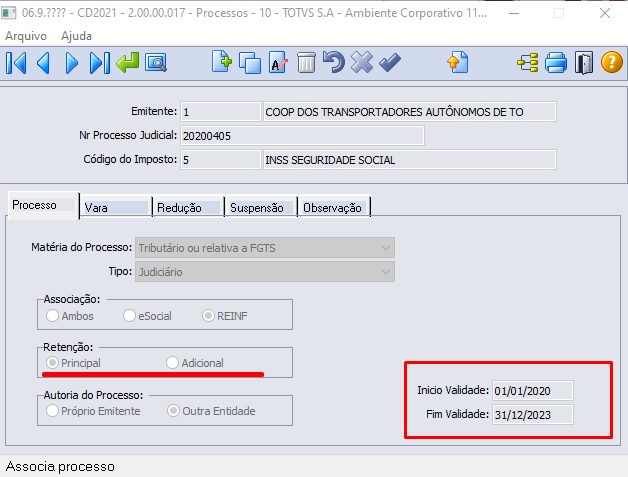
Task: Click the Emitente code field
Action: click(x=221, y=112)
